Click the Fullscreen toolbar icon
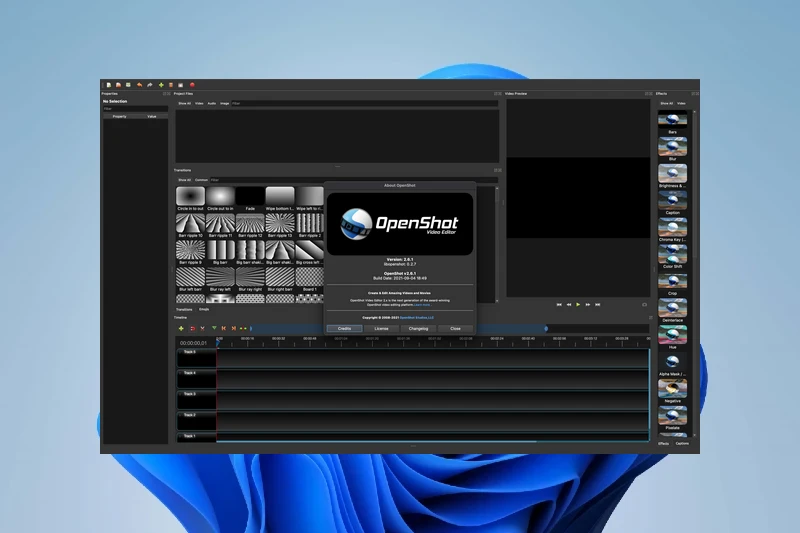Screen dimensions: 800x533 point(181,85)
